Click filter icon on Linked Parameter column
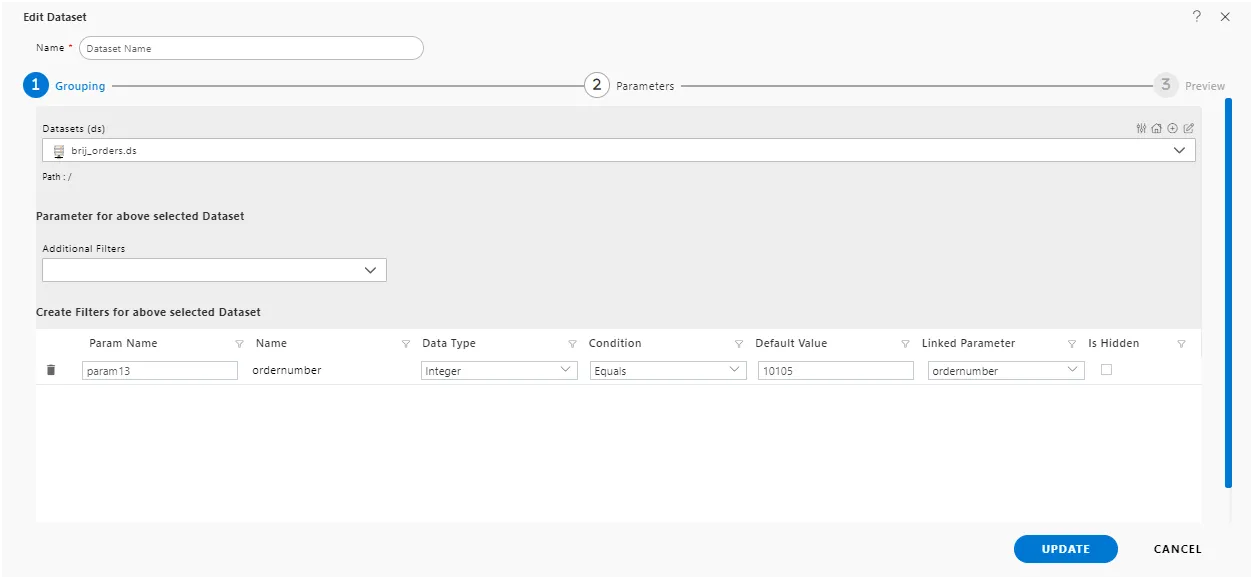Screen dimensions: 1253x579 point(1072,344)
